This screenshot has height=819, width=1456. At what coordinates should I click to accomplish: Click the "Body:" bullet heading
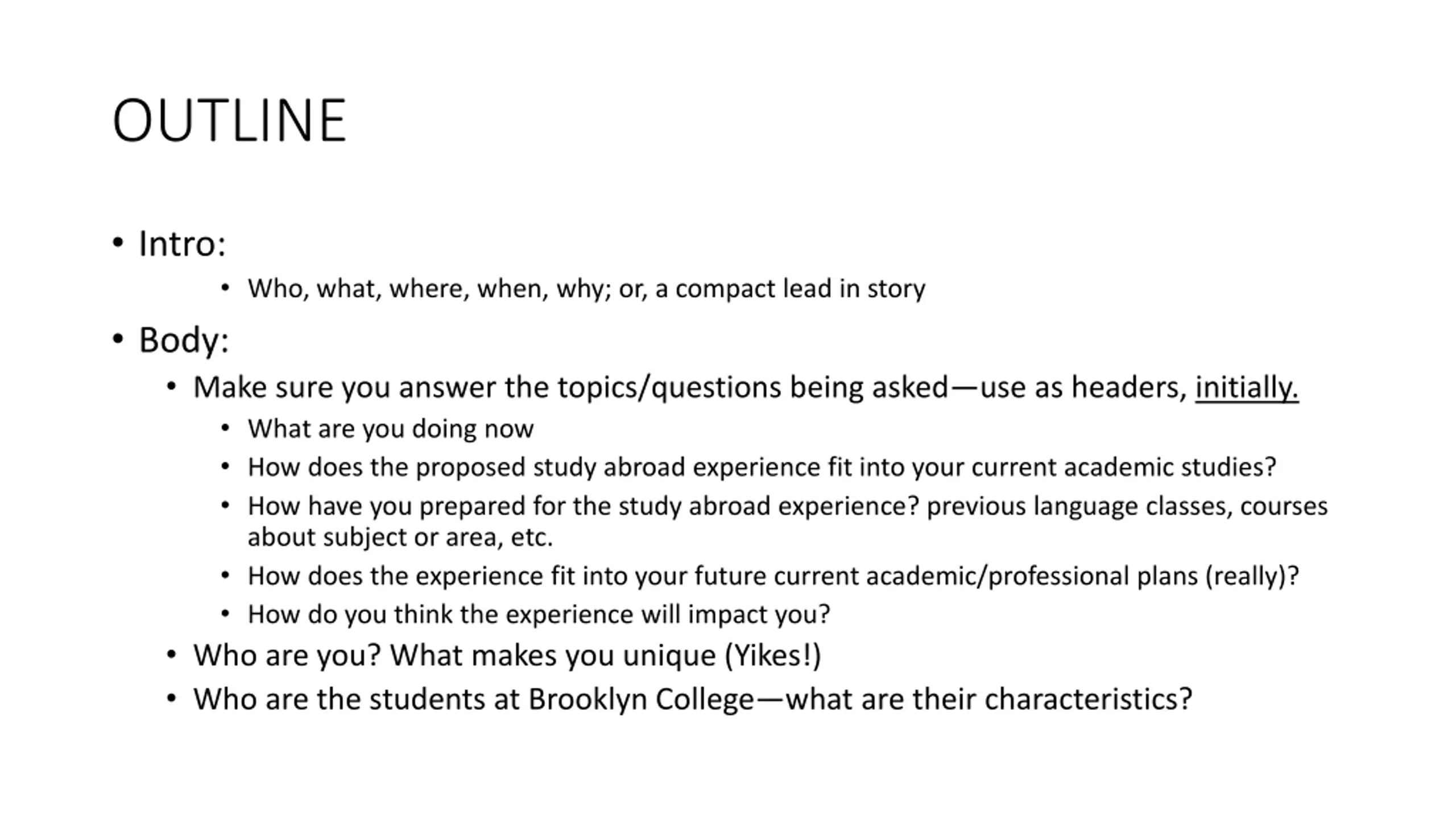coord(184,340)
